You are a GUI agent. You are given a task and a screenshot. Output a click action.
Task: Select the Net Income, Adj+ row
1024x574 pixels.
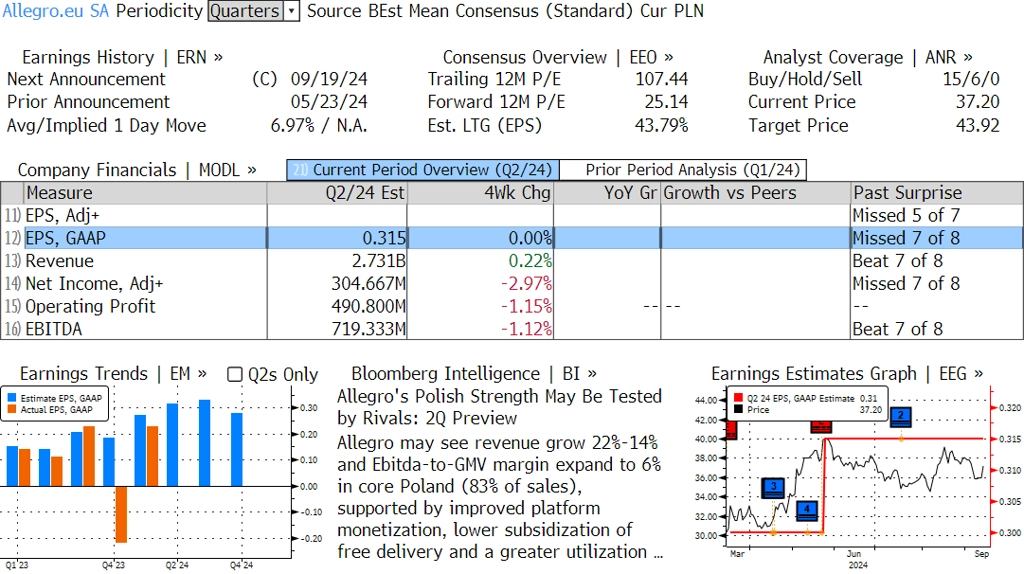(x=512, y=284)
